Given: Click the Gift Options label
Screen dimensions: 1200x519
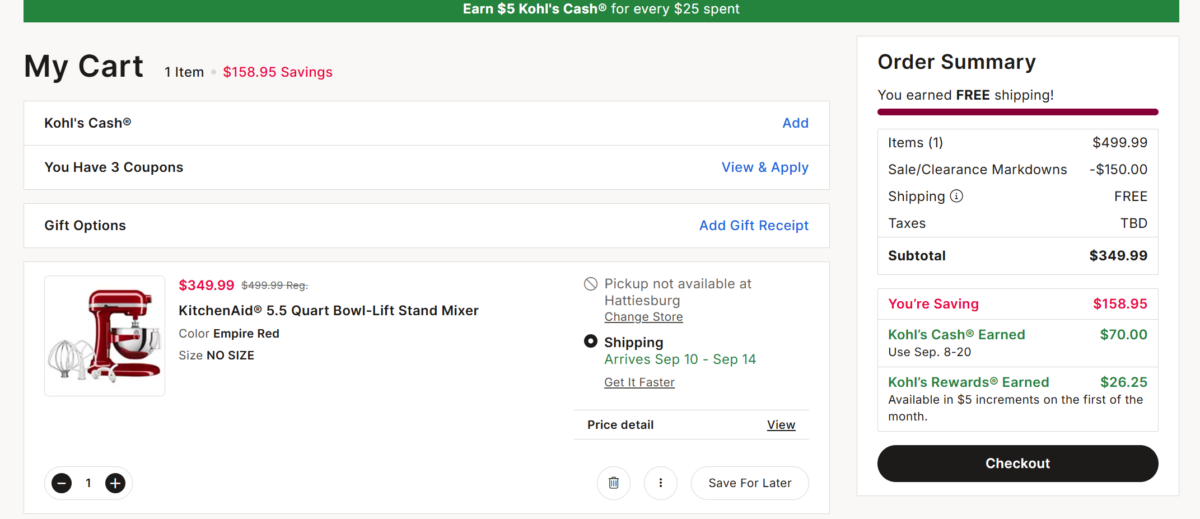Looking at the screenshot, I should [85, 225].
